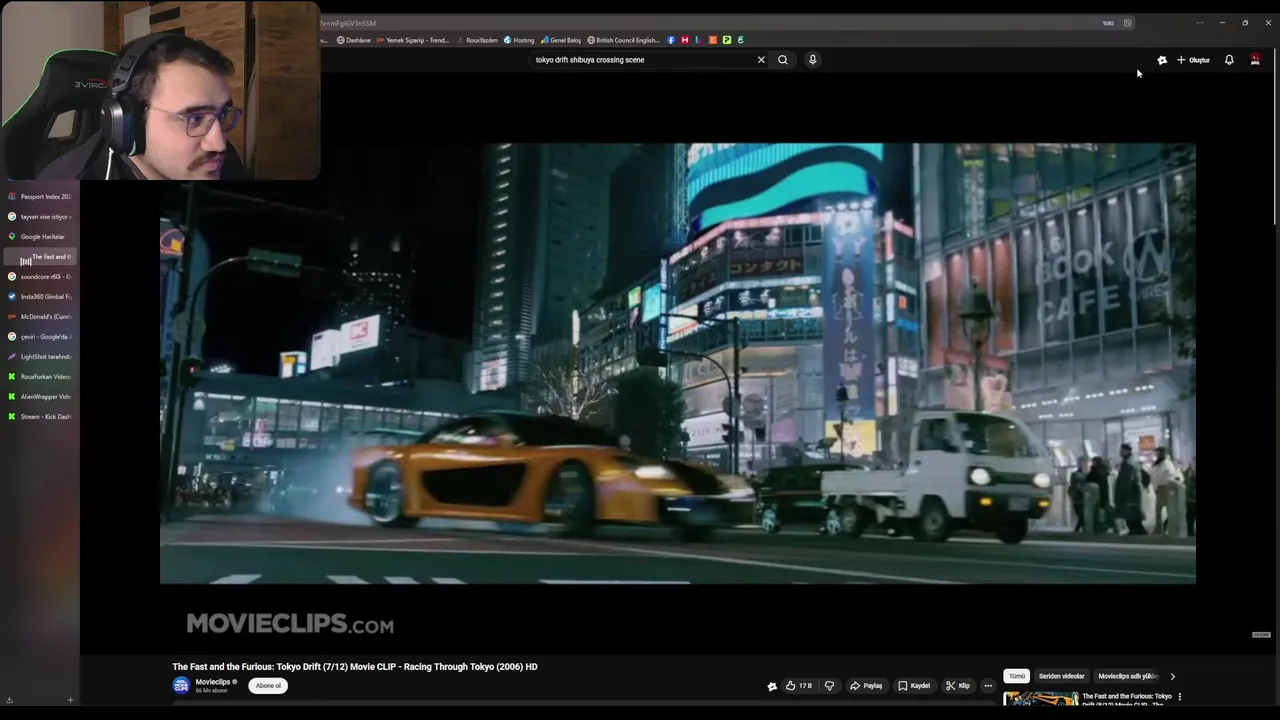The width and height of the screenshot is (1280, 720).
Task: Click video title Tokyo Drift (7/12)
Action: click(355, 667)
